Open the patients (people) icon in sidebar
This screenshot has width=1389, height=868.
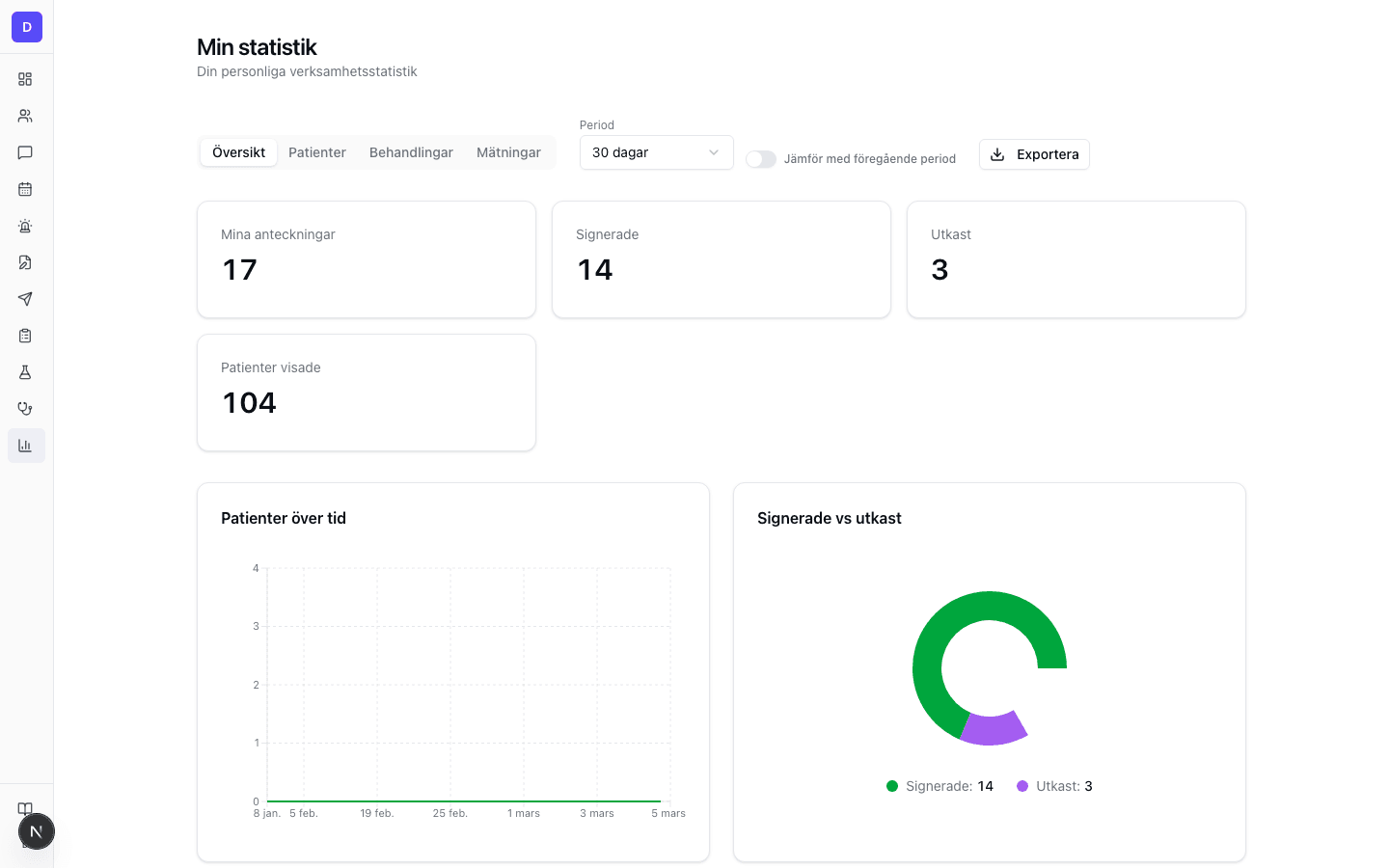pos(25,116)
